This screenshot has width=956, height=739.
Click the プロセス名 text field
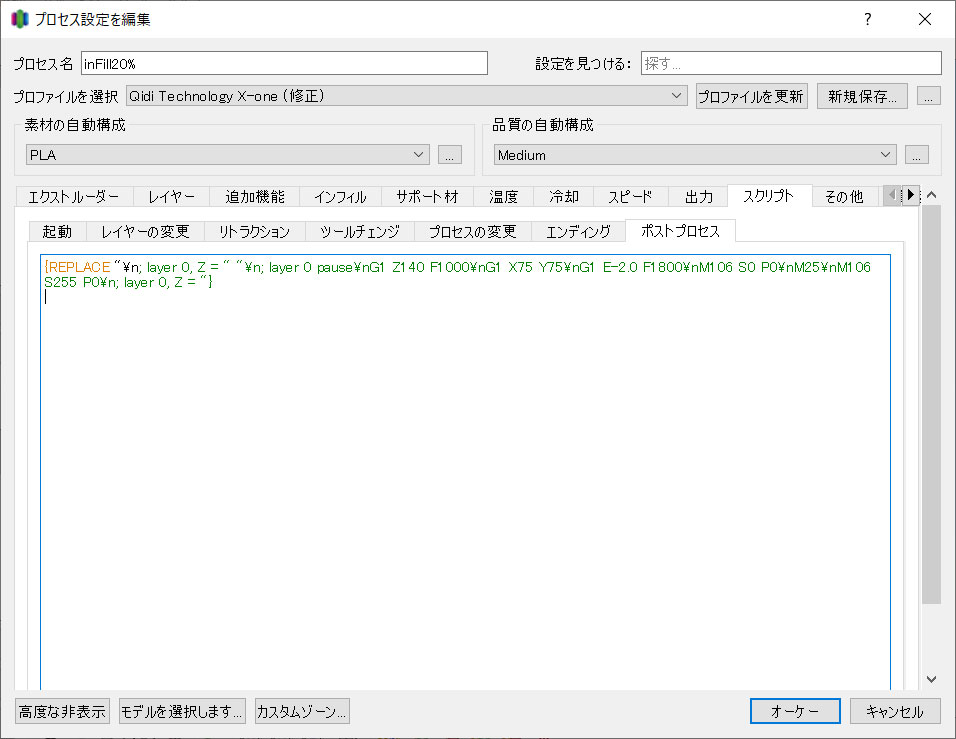284,63
